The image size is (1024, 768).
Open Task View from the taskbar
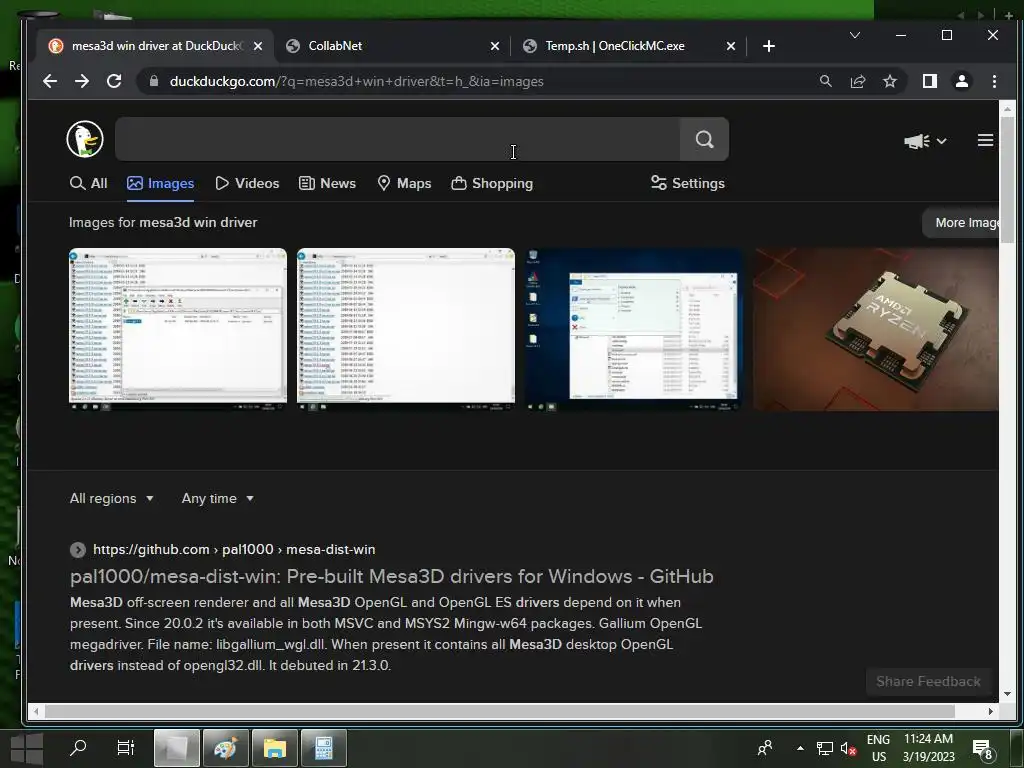[125, 748]
